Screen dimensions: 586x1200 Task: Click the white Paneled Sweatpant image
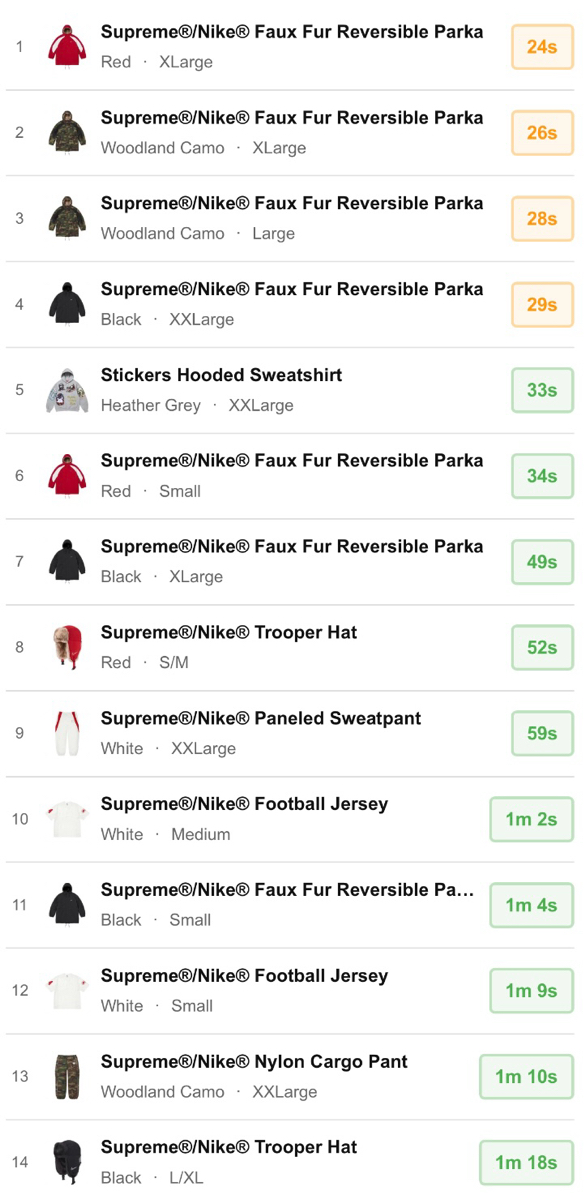click(x=67, y=733)
